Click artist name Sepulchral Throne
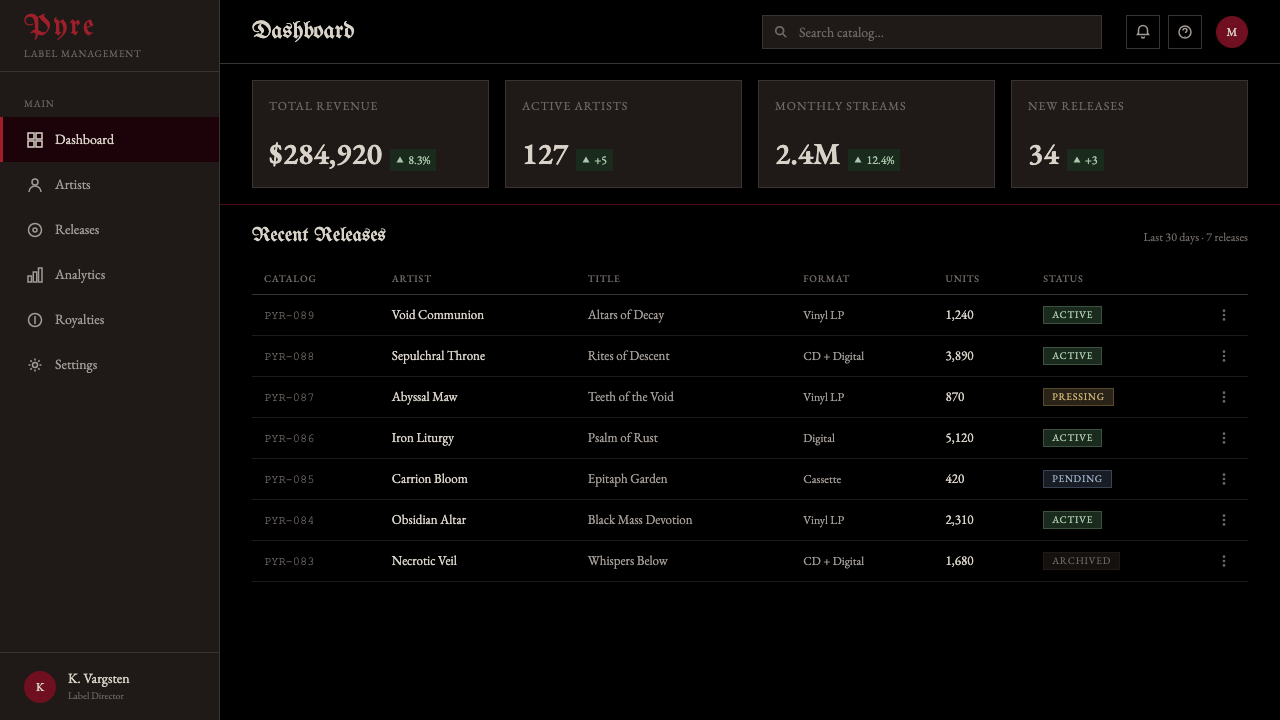The width and height of the screenshot is (1280, 720). pos(438,356)
